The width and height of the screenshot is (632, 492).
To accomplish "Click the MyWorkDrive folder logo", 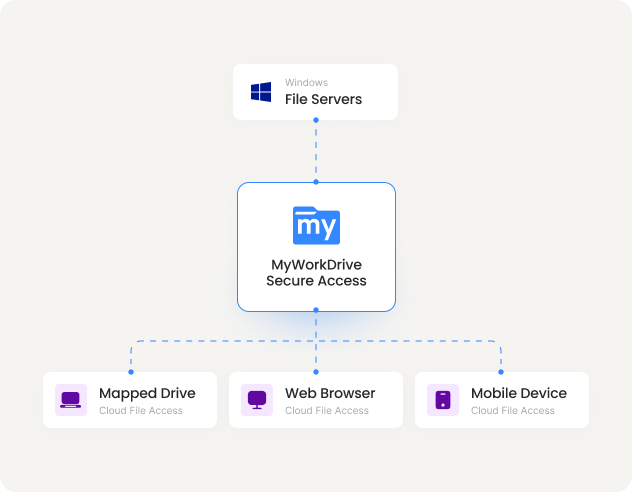I will pos(316,225).
